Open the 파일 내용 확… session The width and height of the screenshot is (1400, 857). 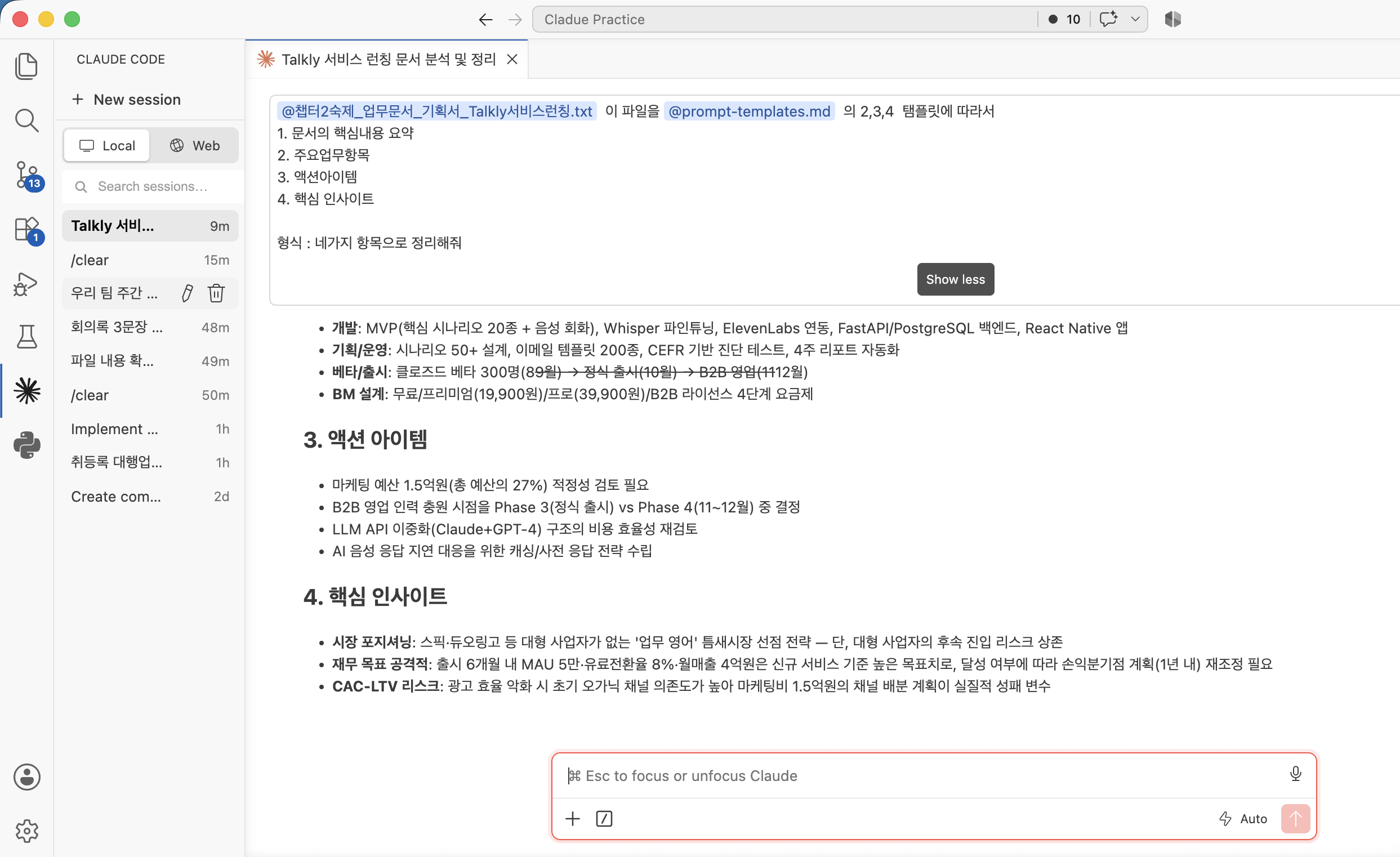(x=150, y=360)
